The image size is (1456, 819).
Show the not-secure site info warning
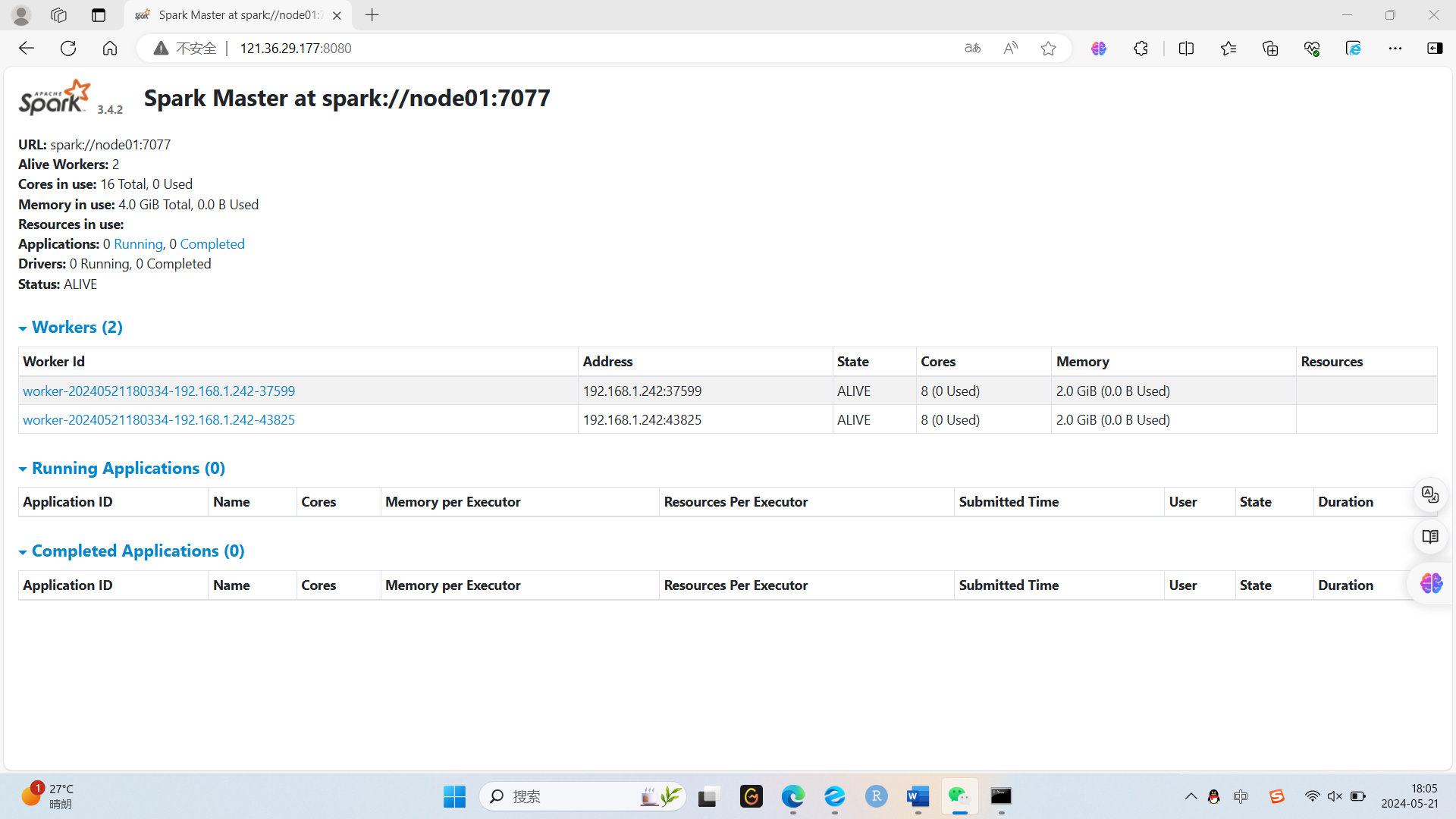pyautogui.click(x=185, y=49)
